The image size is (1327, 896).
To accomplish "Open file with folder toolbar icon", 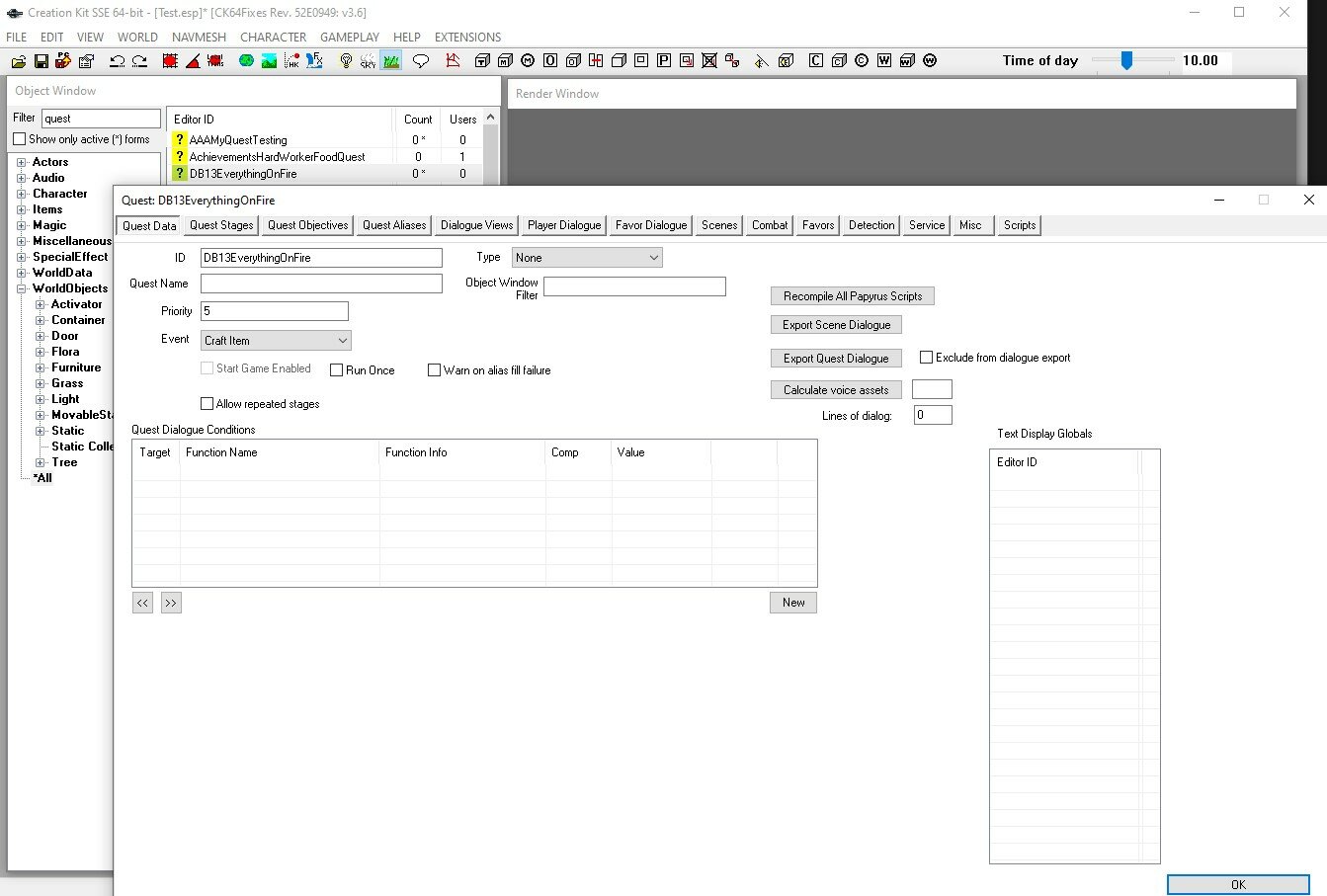I will tap(19, 61).
